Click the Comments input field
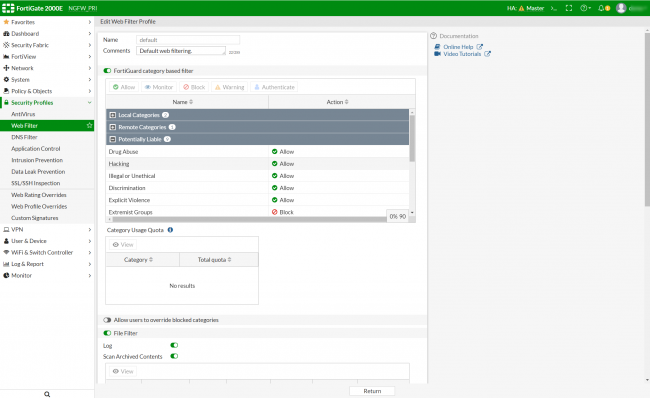This screenshot has width=650, height=398. (x=182, y=51)
